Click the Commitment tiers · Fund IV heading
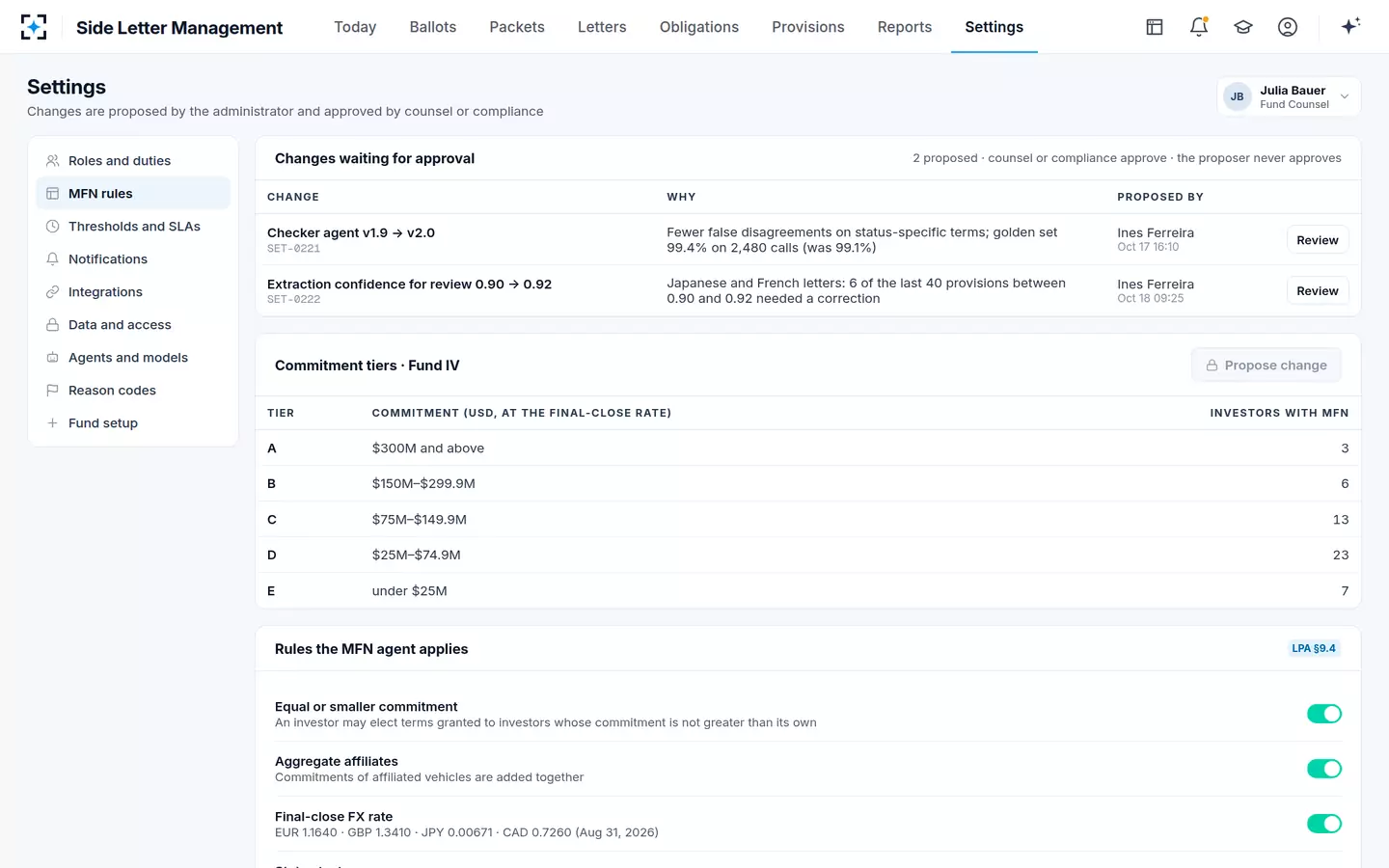This screenshot has height=868, width=1389. click(x=368, y=366)
